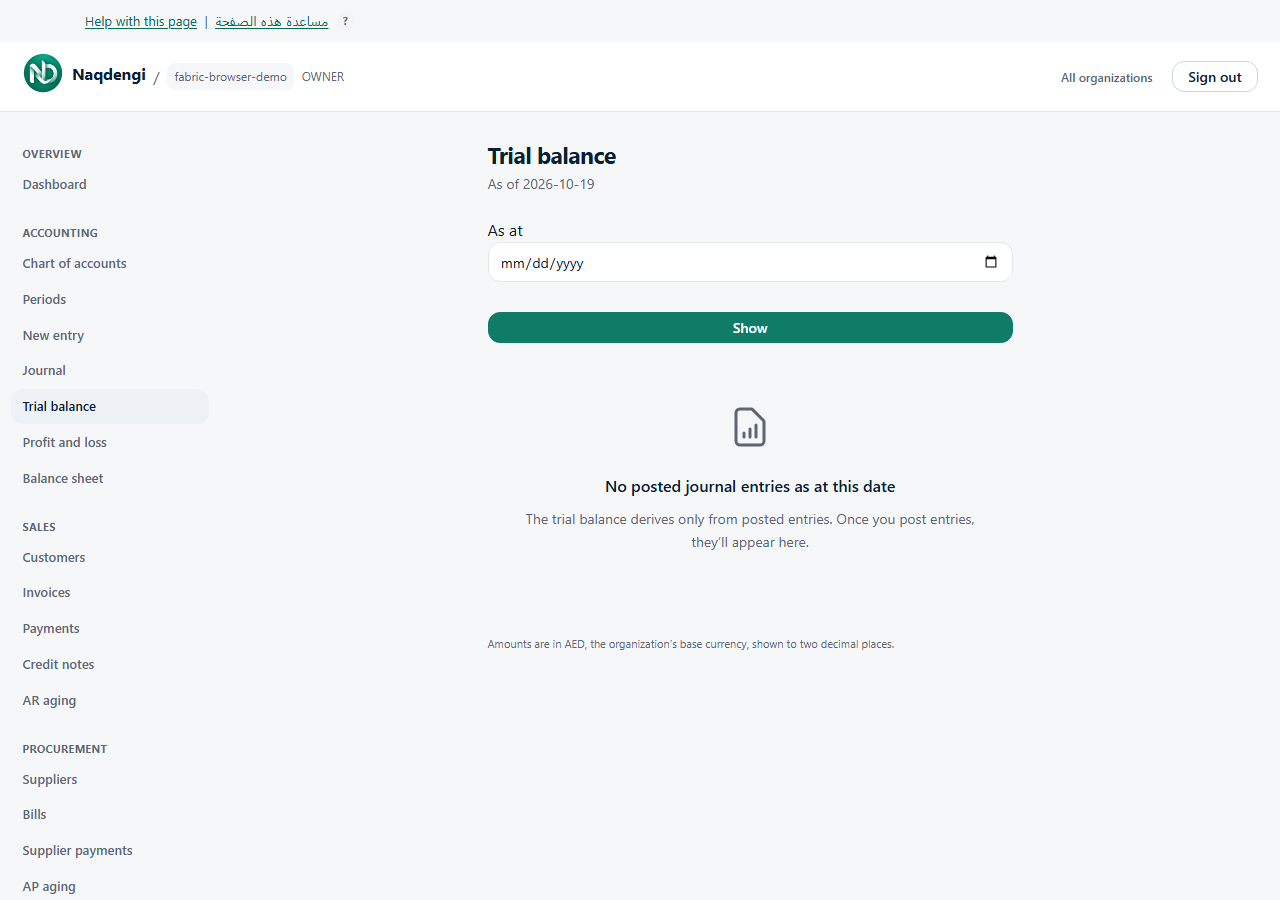Go to Chart of accounts
The image size is (1280, 900).
pos(75,263)
